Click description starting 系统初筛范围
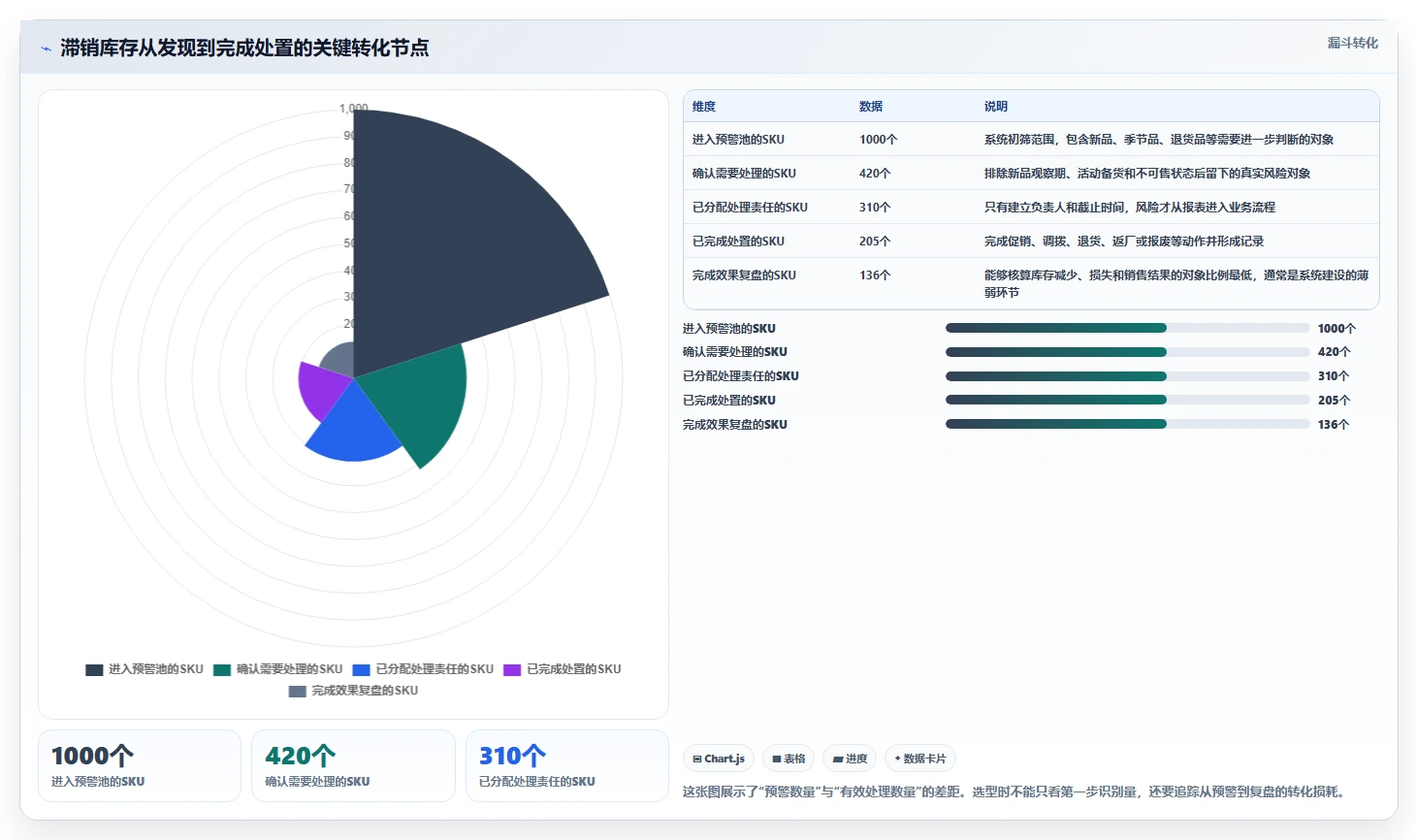This screenshot has height=840, width=1418. click(1159, 140)
